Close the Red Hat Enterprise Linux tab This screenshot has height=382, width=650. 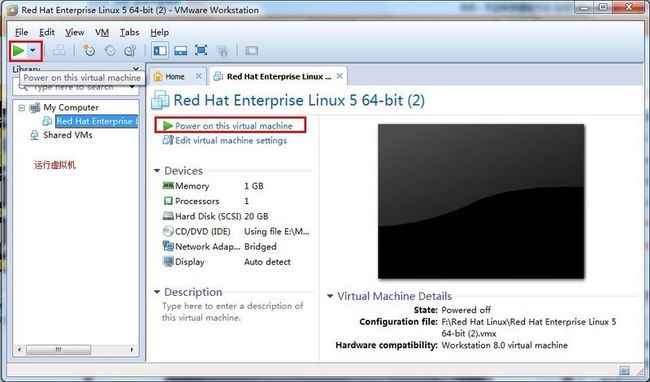pos(339,76)
